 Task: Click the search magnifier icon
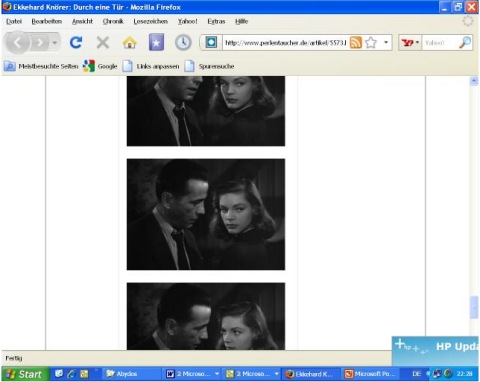click(465, 43)
